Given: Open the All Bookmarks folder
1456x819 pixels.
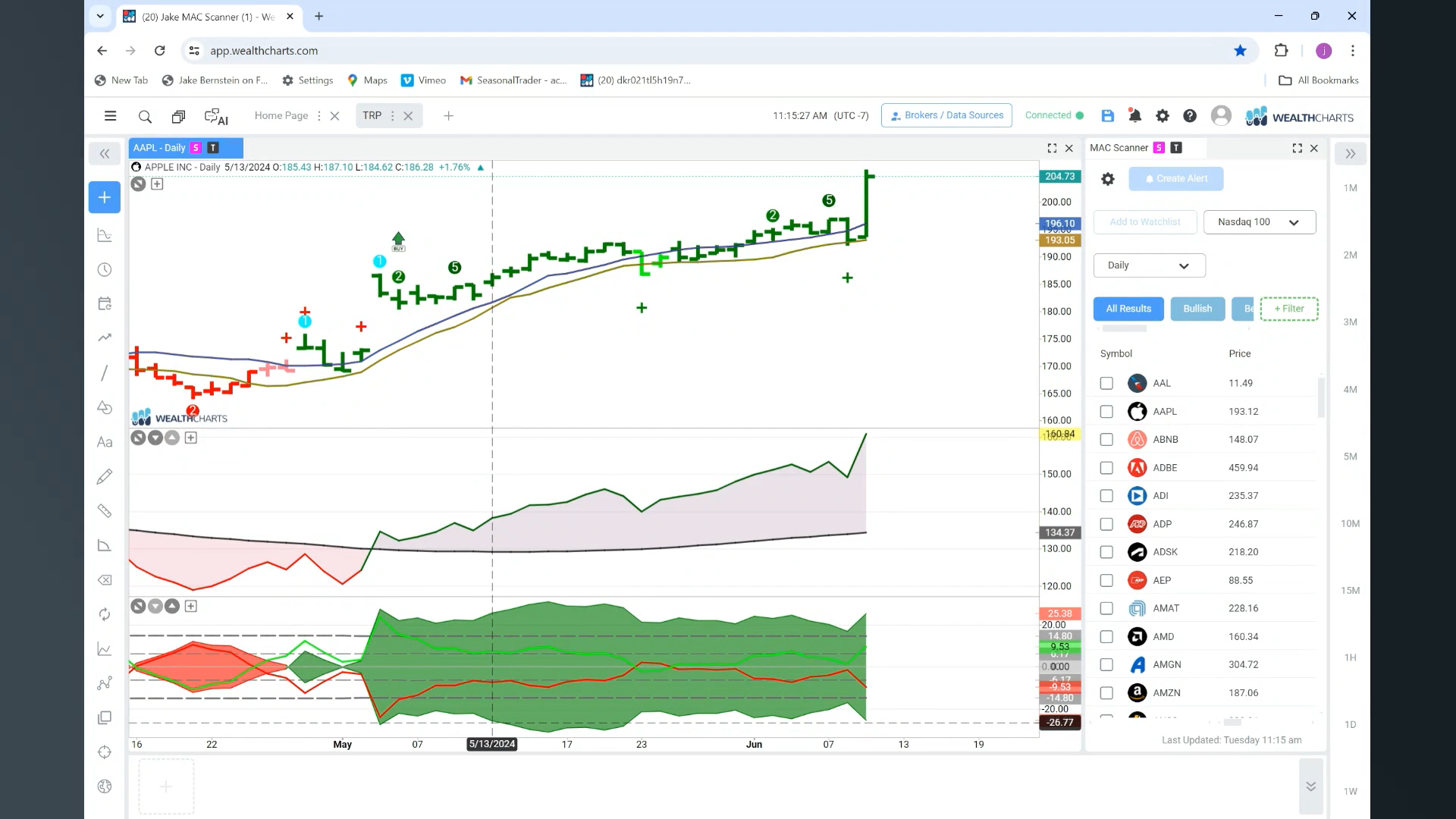Looking at the screenshot, I should point(1319,80).
